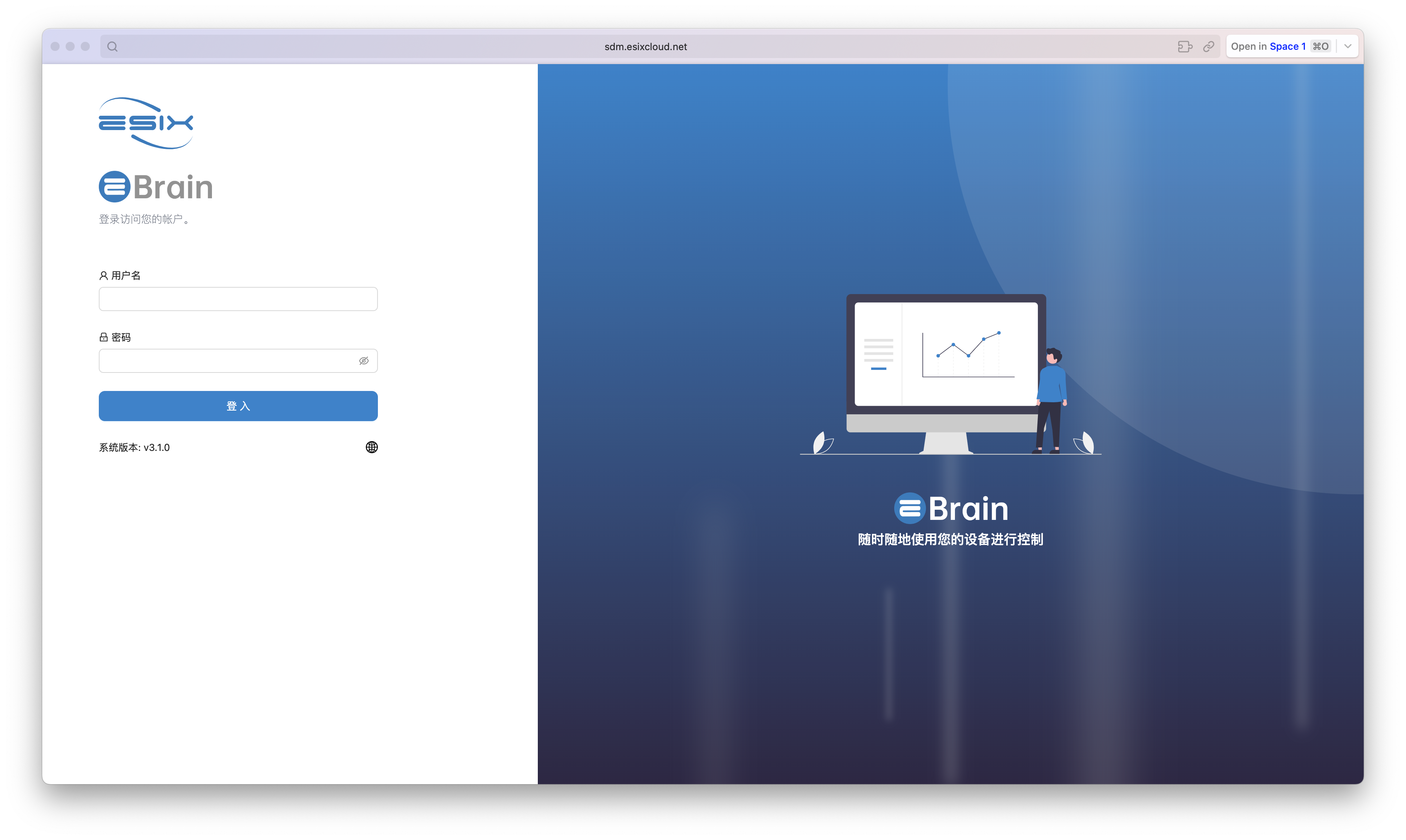Click the sdm.esixcloud.net address bar
1406x840 pixels.
coord(645,46)
